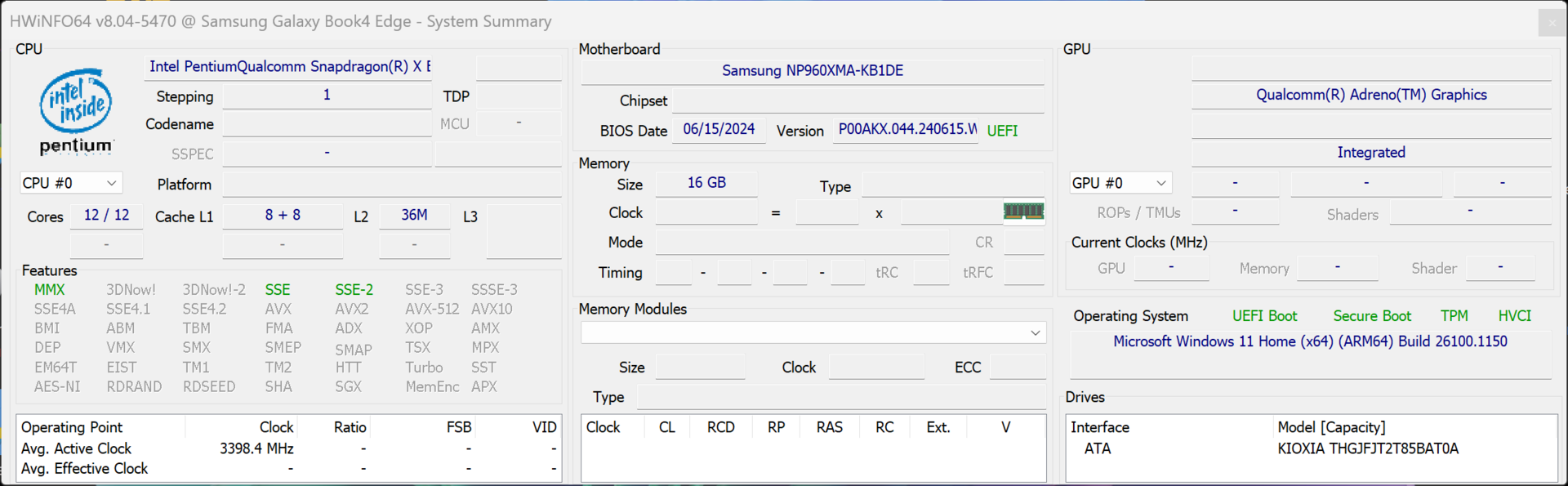Click the Integrated GPU type field

tap(1371, 153)
